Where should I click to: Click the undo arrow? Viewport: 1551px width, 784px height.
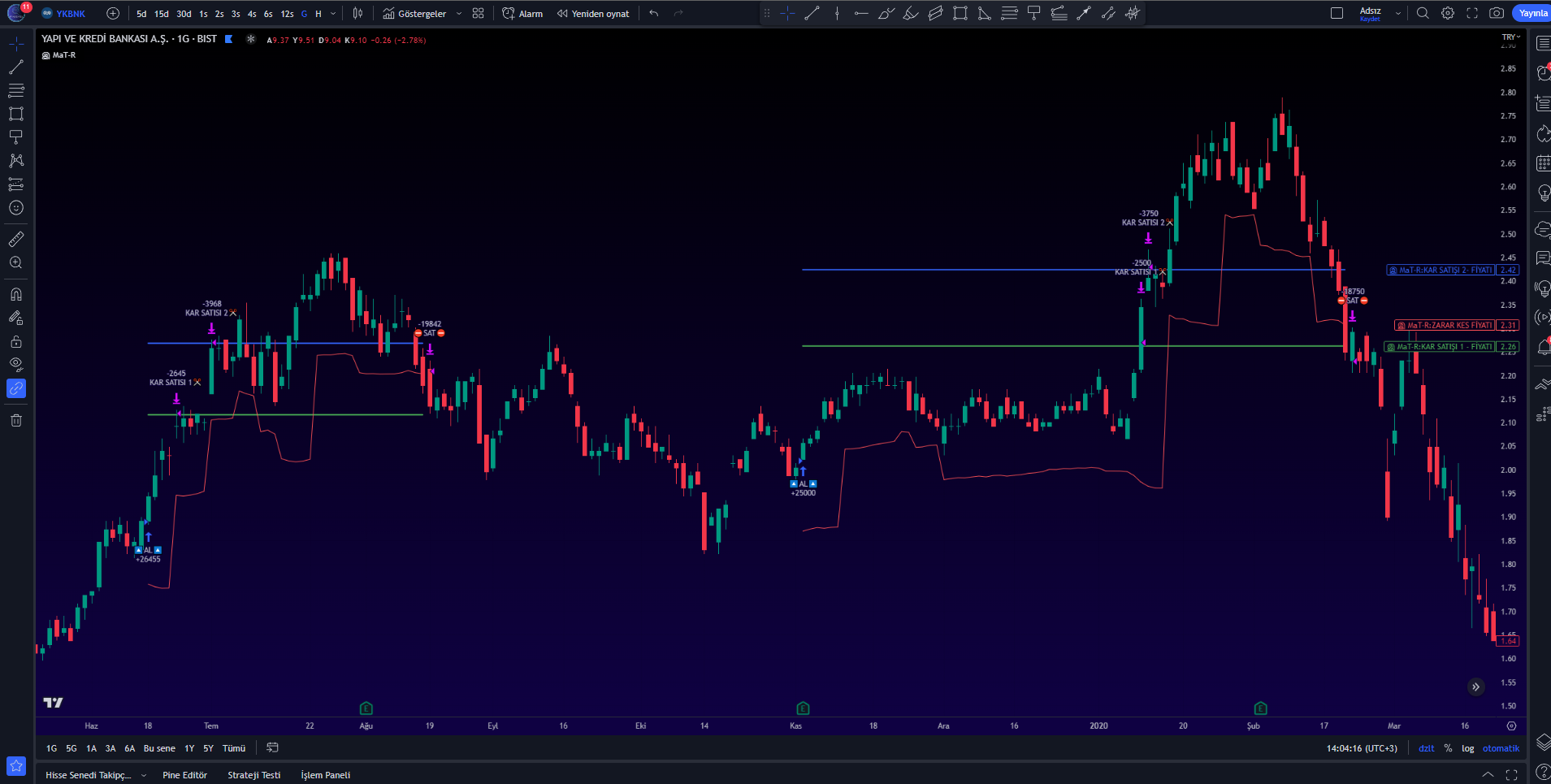654,14
